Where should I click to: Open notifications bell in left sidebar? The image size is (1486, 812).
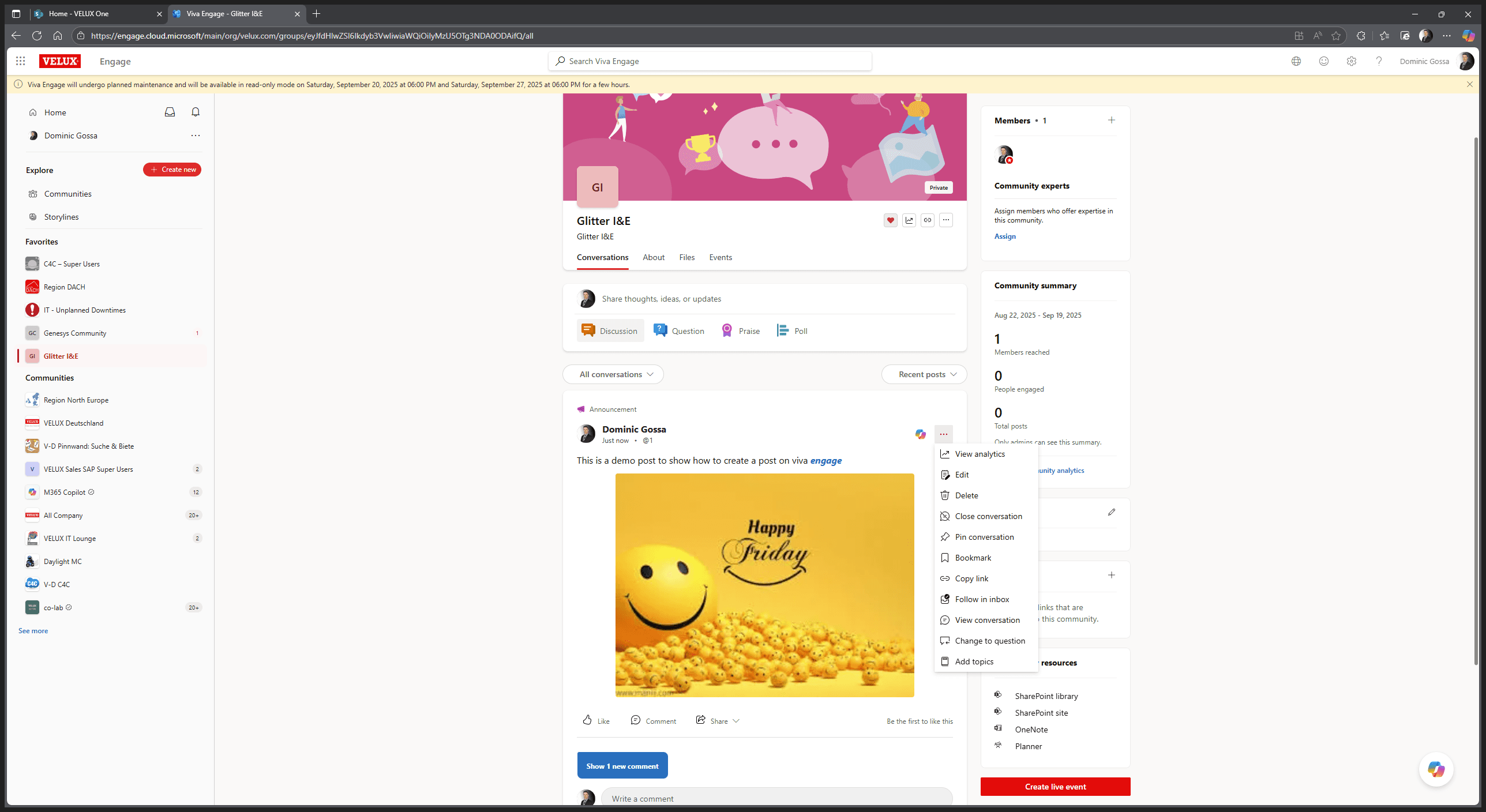tap(196, 112)
